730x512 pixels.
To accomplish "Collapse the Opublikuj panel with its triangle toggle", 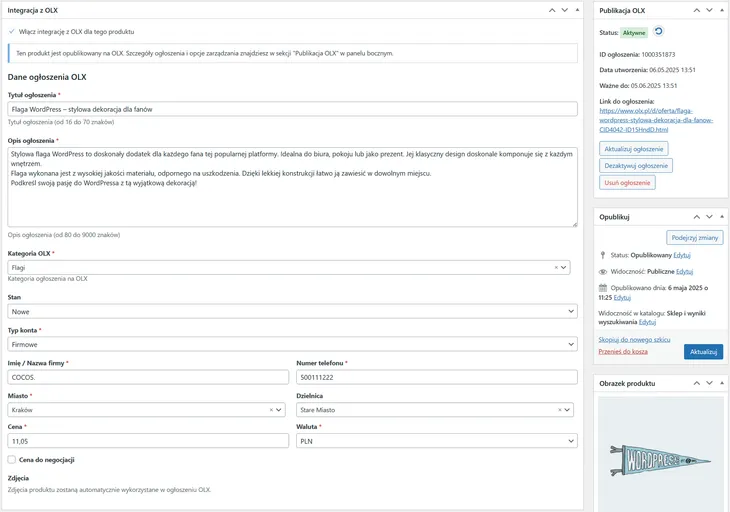I will (722, 216).
